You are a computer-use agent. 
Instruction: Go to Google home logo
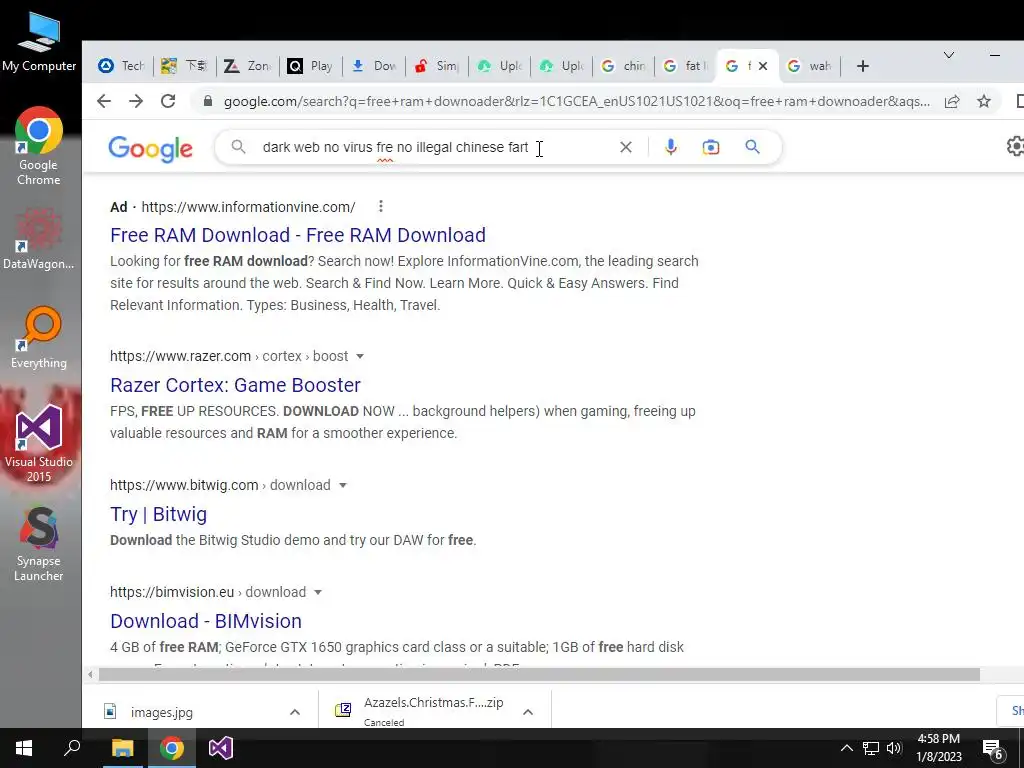(150, 149)
